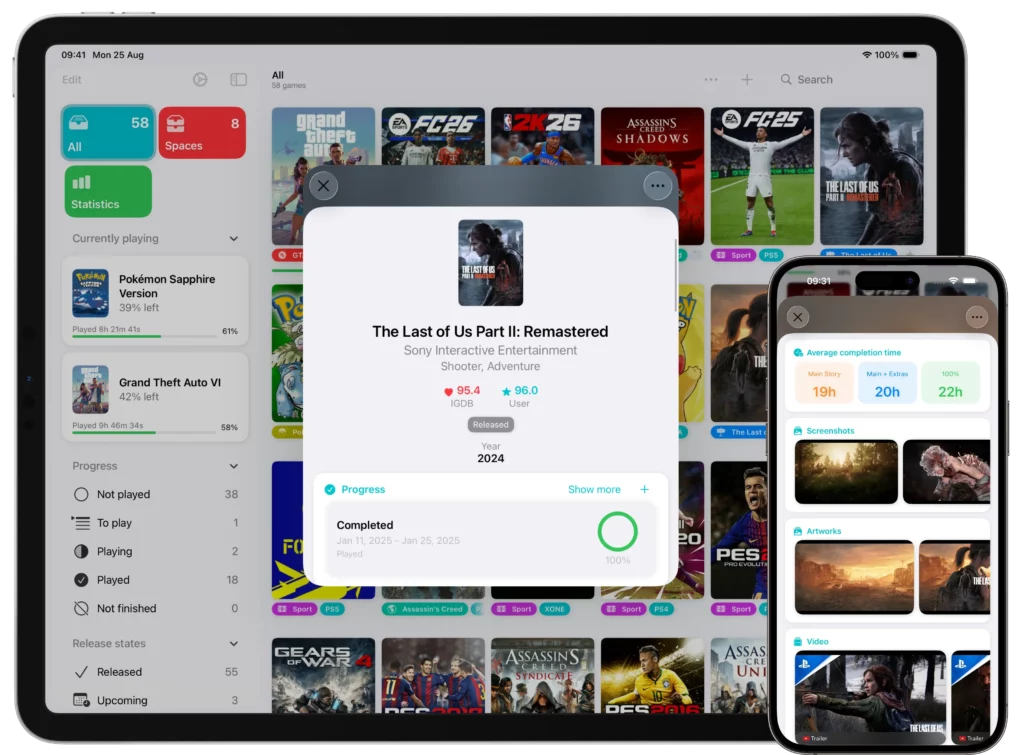This screenshot has width=1024, height=755.
Task: Click the circular filter icon beside Edit
Action: pos(200,80)
